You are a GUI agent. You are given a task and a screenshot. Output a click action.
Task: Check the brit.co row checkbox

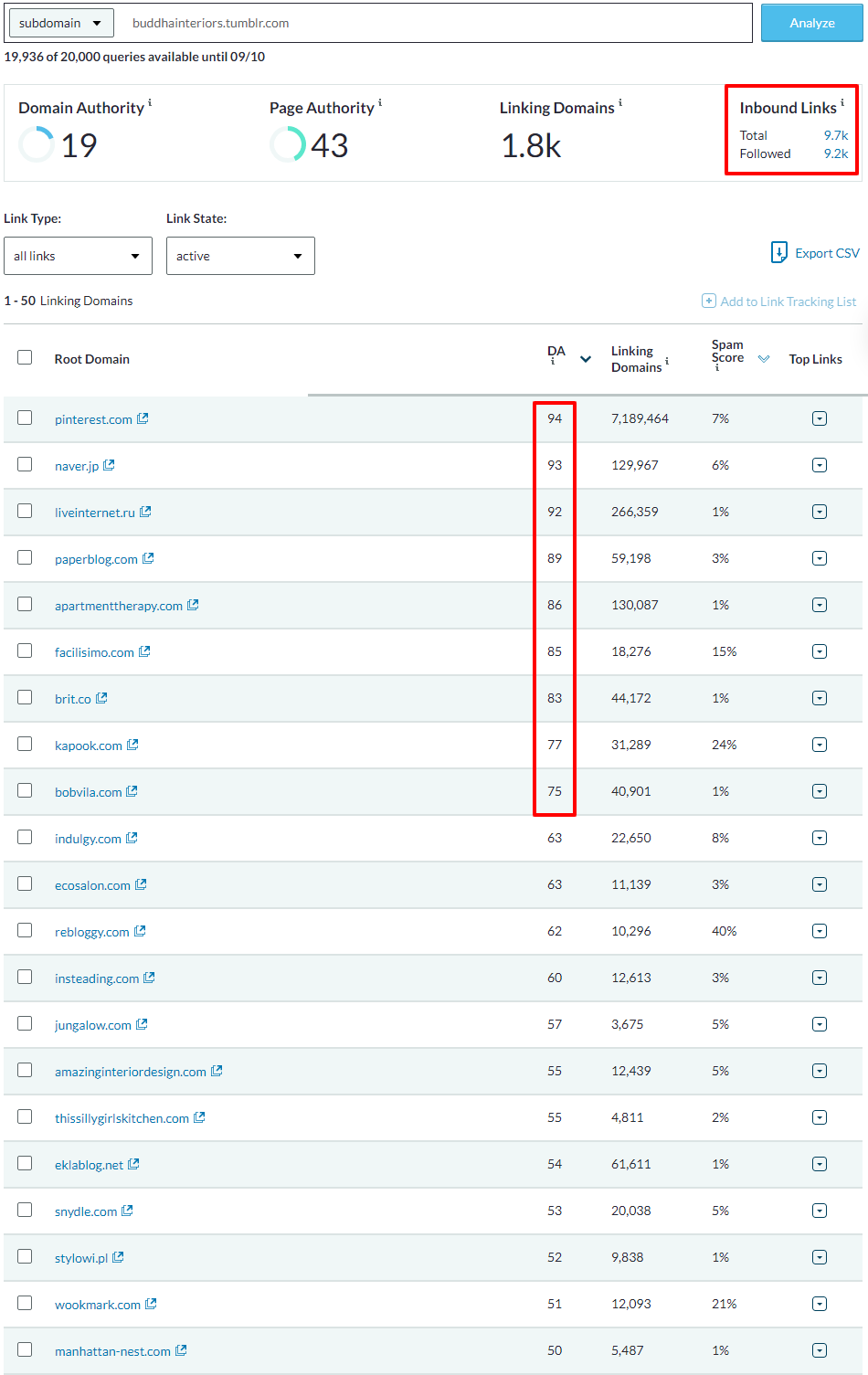click(x=25, y=697)
